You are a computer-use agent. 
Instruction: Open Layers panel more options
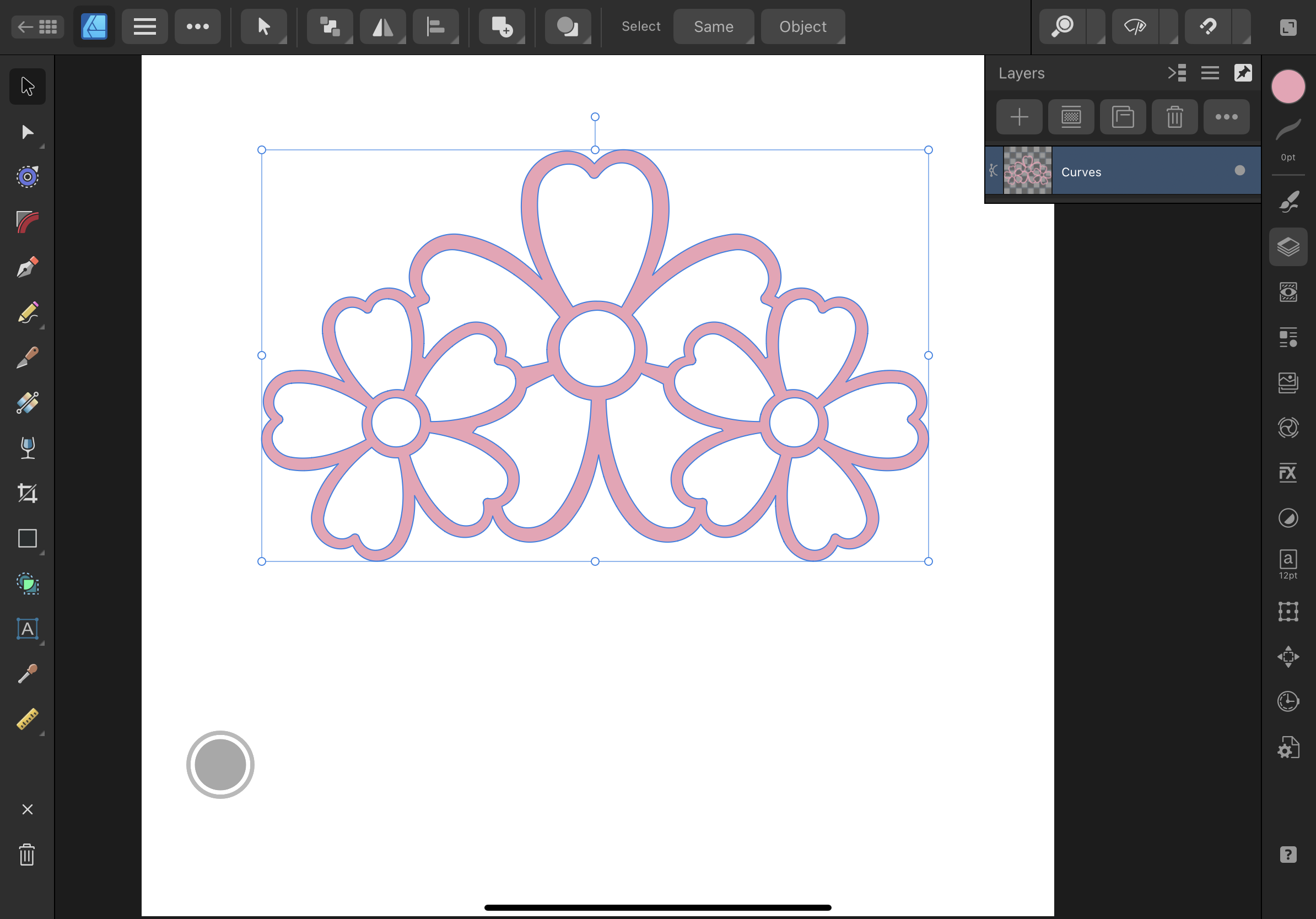click(x=1227, y=117)
